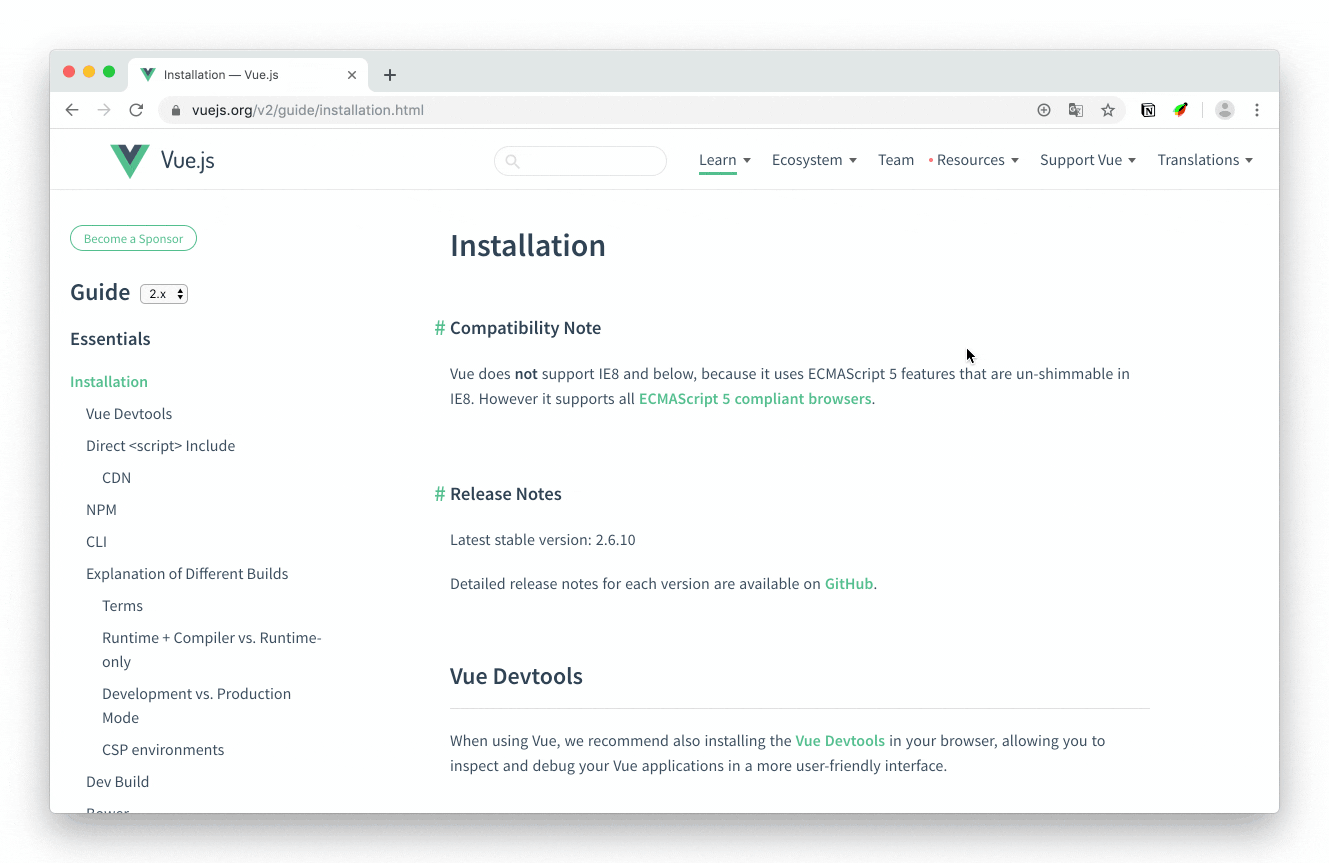Go to CSP environments in sidebar
Viewport: 1329px width, 863px height.
[x=163, y=750]
